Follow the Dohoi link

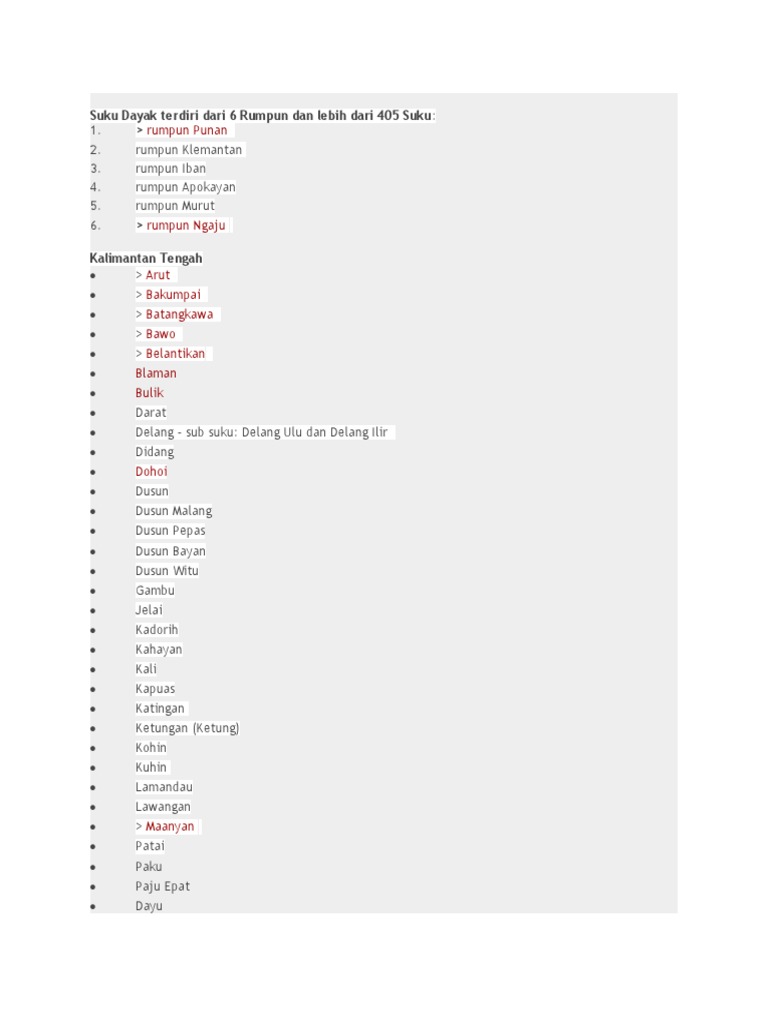(152, 472)
